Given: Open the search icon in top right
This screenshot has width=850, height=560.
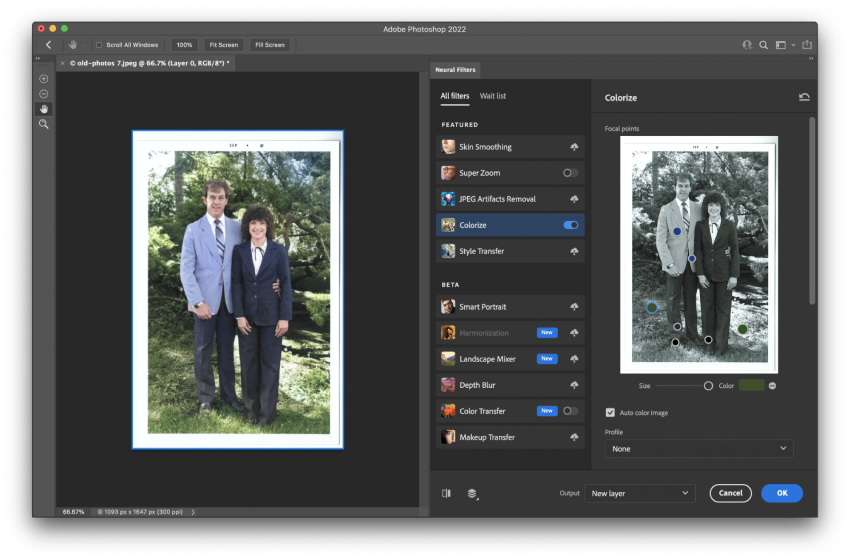Looking at the screenshot, I should (763, 45).
